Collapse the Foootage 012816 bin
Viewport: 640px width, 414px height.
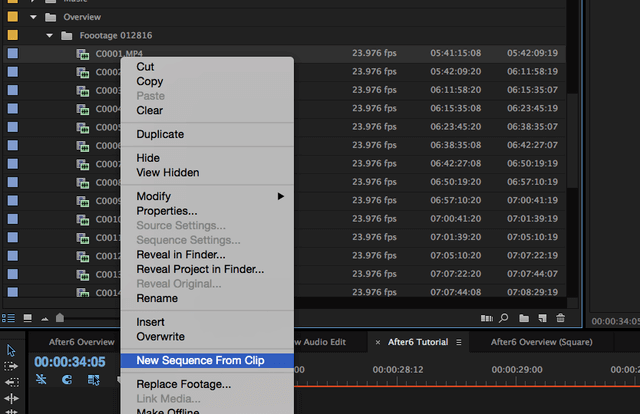pyautogui.click(x=49, y=36)
